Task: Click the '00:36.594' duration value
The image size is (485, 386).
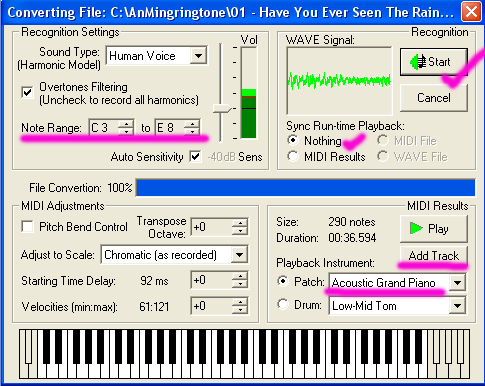Action: [352, 238]
